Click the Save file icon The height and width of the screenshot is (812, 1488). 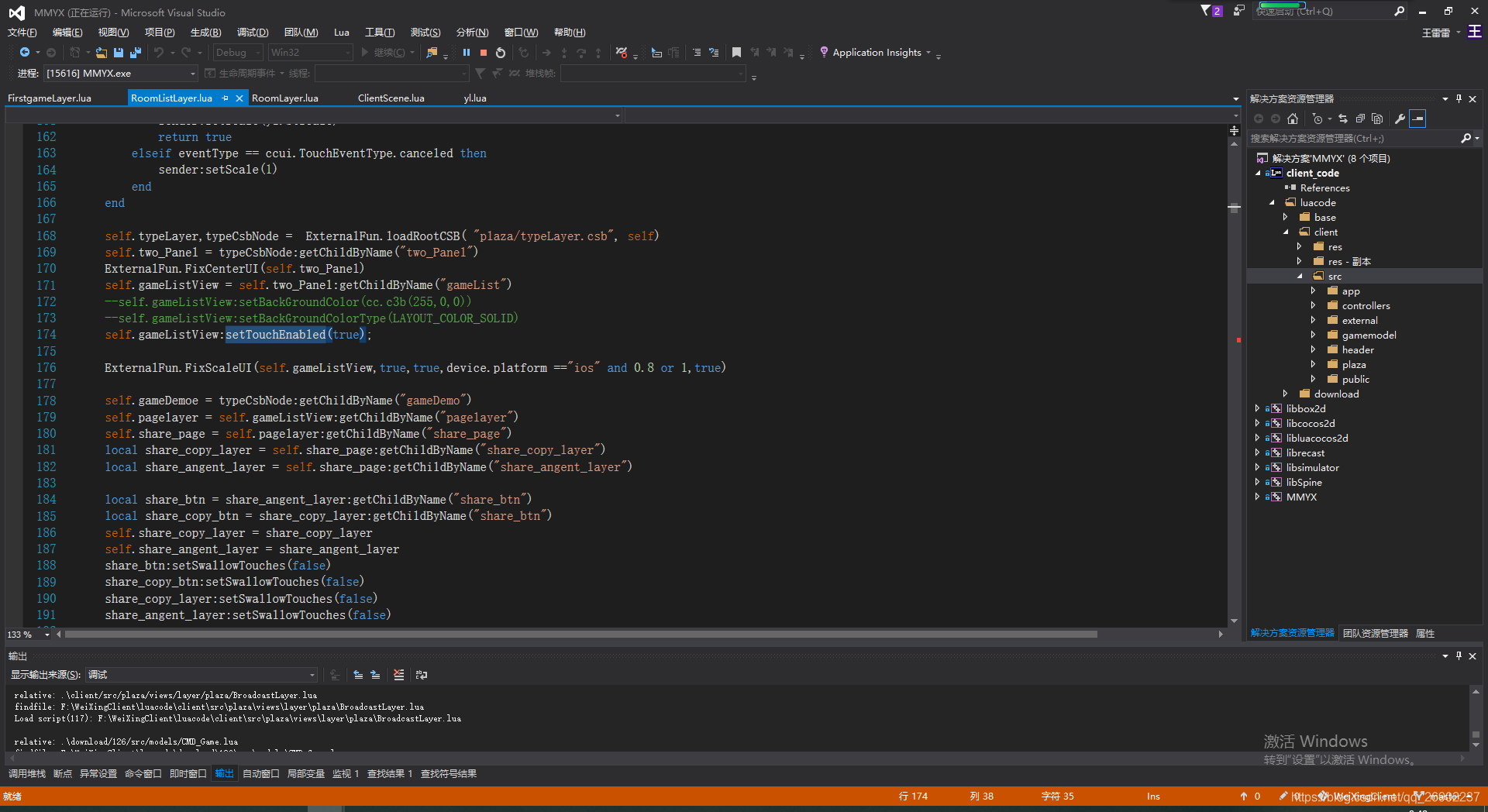[x=119, y=53]
